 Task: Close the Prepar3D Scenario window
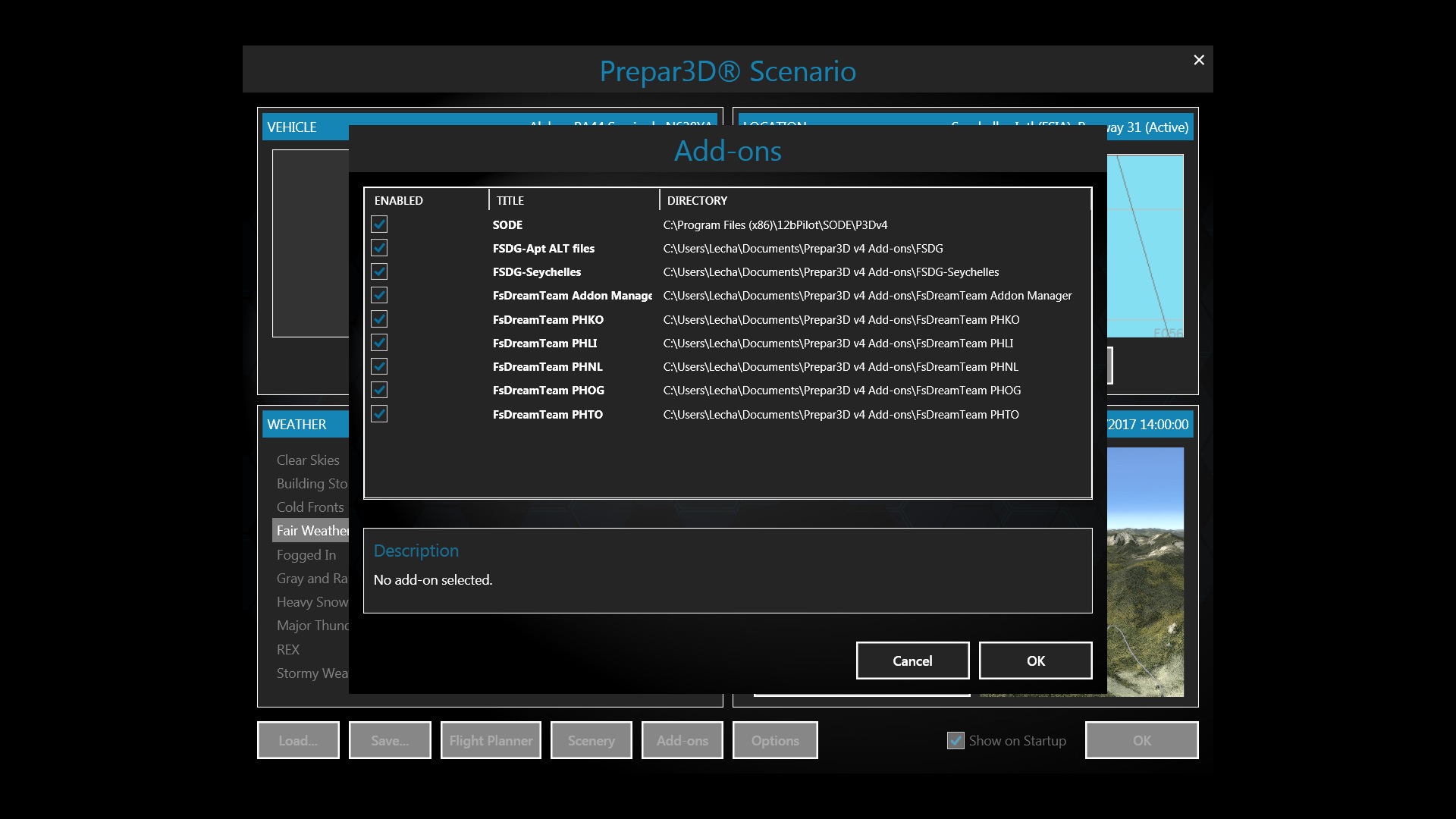1199,60
